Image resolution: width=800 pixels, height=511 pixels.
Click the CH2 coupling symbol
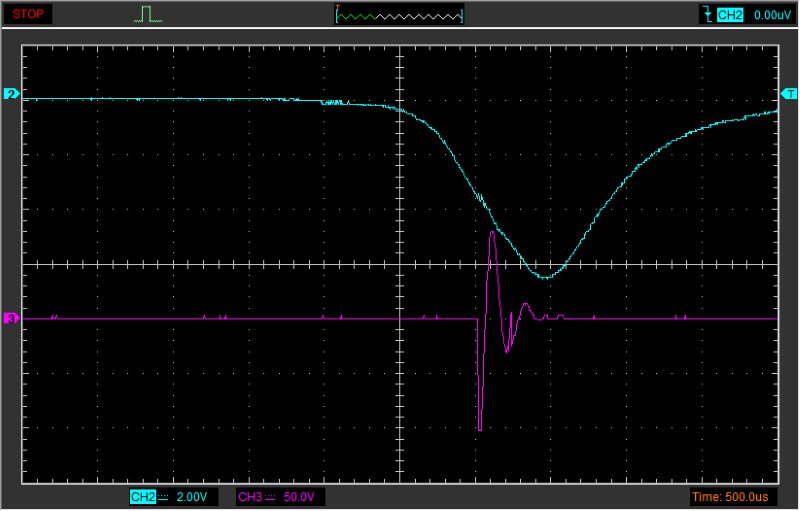point(163,497)
